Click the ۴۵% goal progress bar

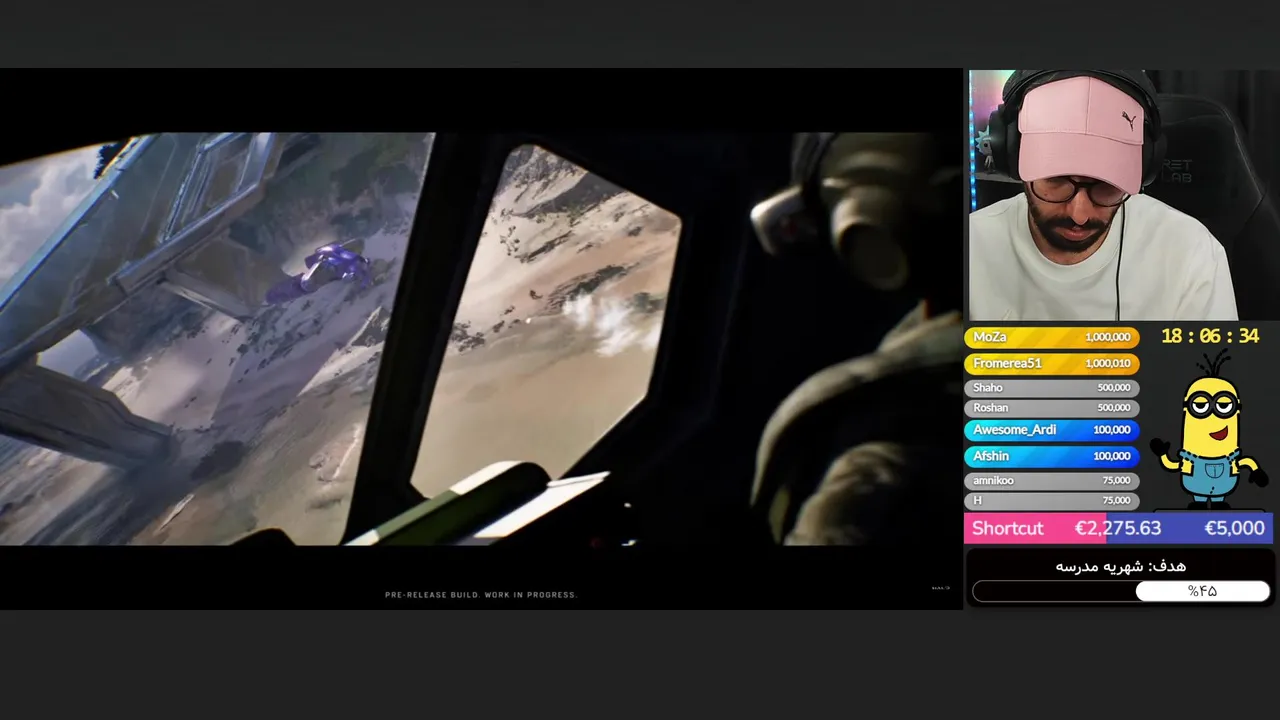1121,591
